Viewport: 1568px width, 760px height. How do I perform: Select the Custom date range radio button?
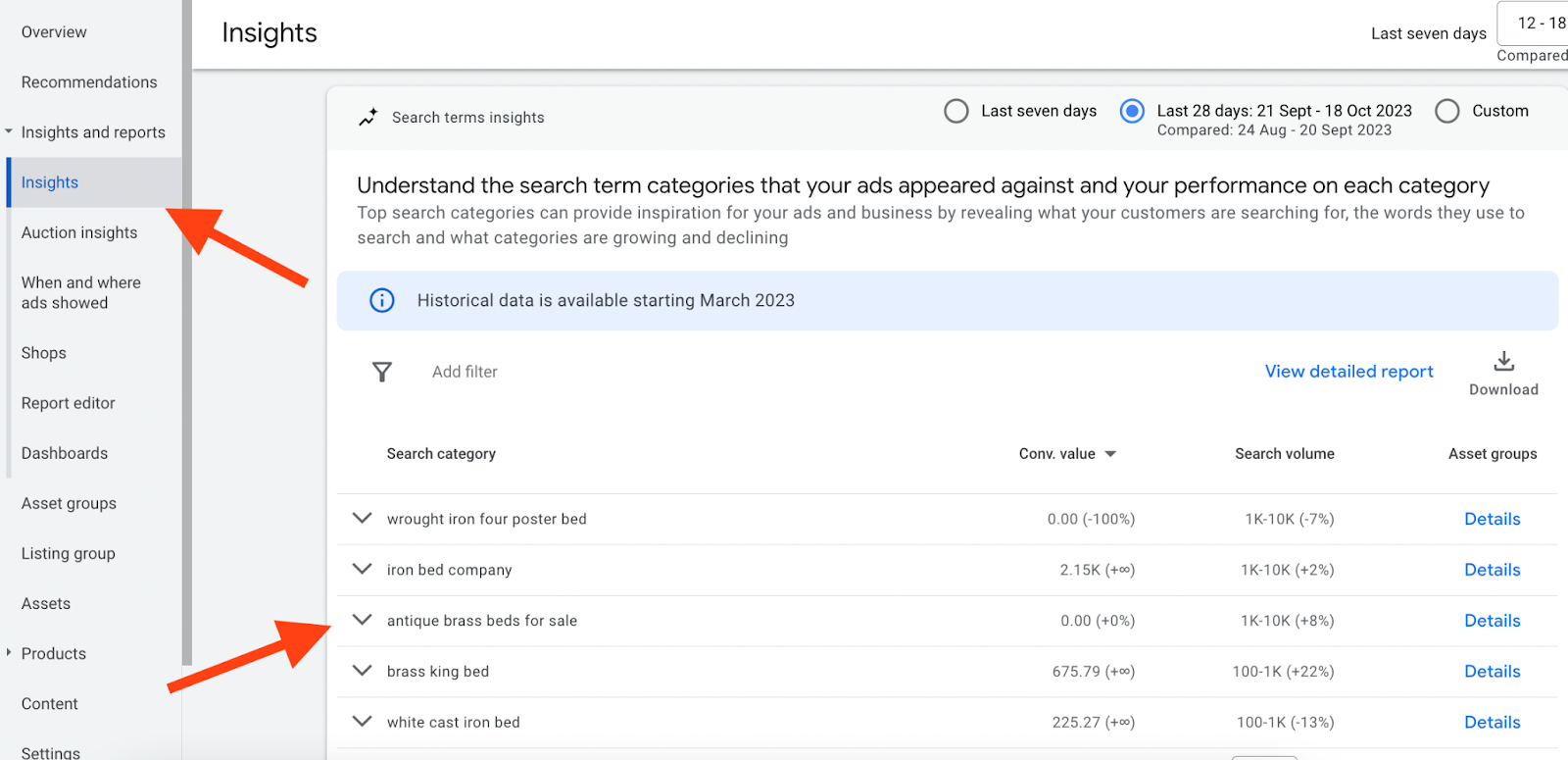click(x=1446, y=111)
